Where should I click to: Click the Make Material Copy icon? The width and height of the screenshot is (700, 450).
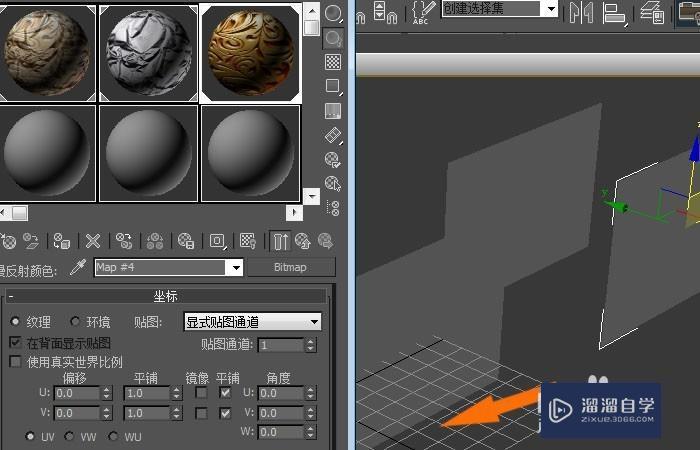point(124,241)
